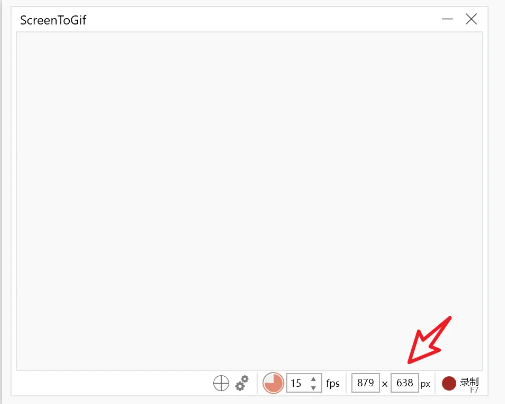This screenshot has height=404, width=505.
Task: Click the height field showing 638
Action: coord(405,383)
